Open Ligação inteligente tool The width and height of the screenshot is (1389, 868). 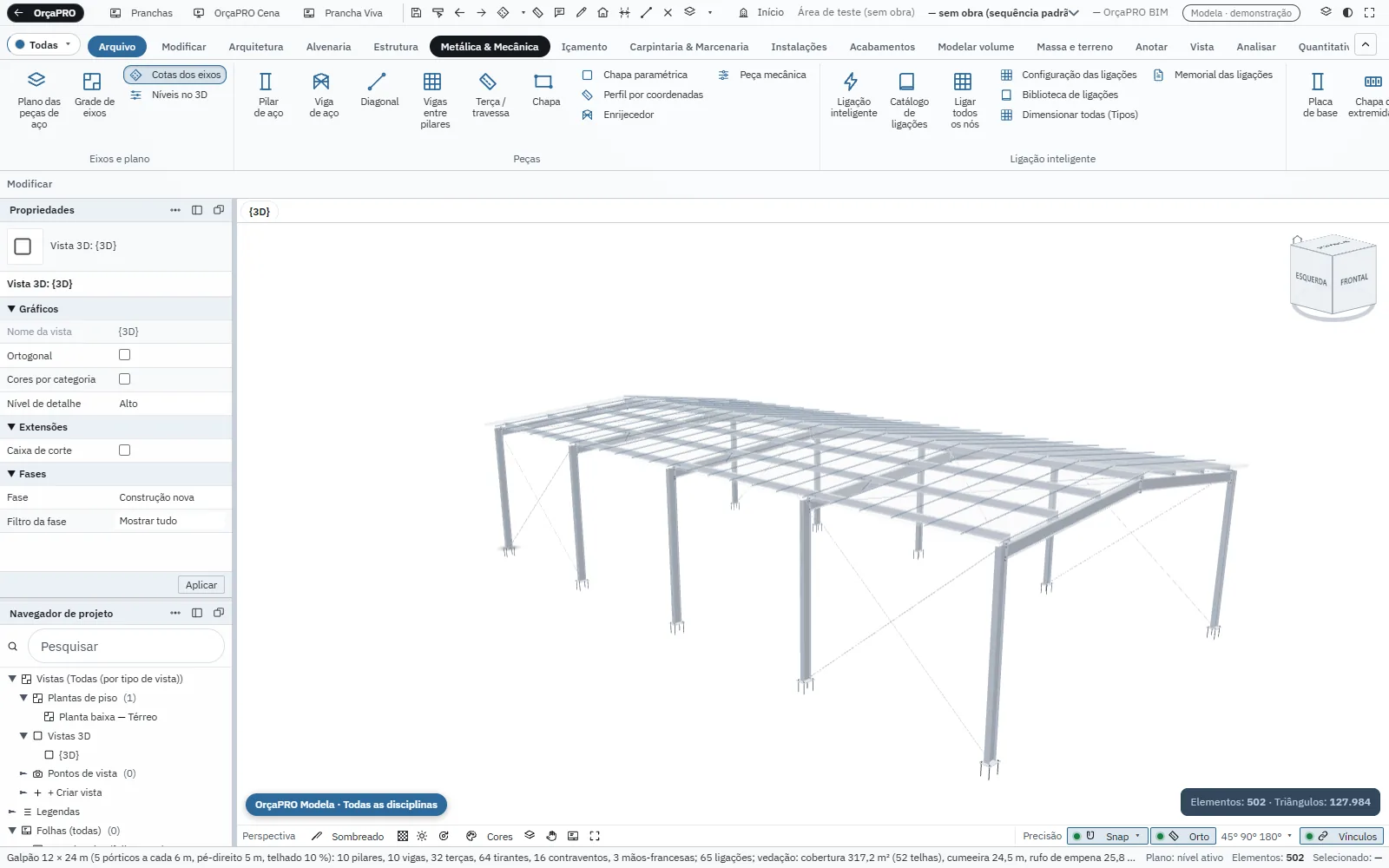point(853,95)
